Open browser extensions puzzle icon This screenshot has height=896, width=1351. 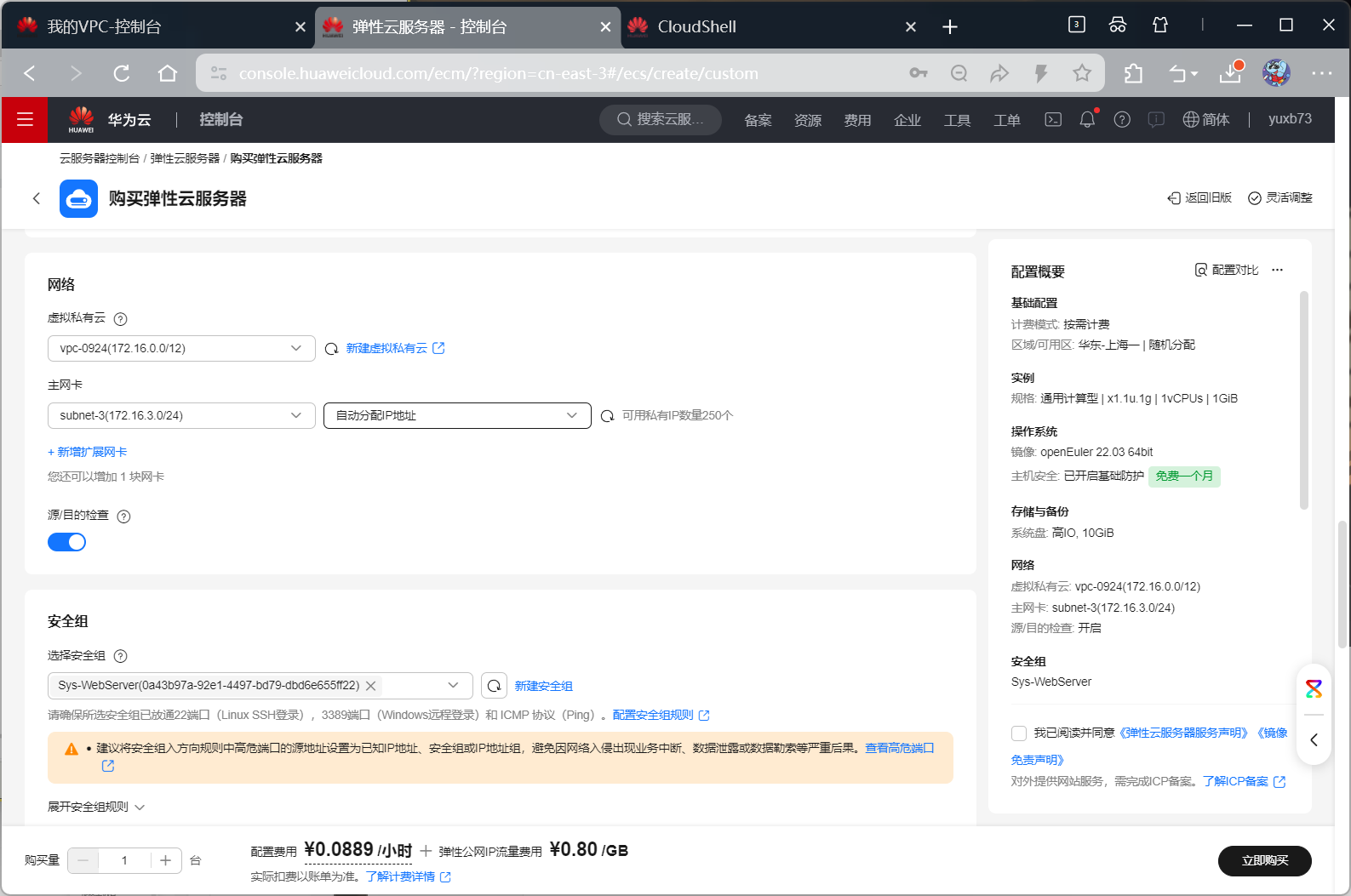(1133, 73)
